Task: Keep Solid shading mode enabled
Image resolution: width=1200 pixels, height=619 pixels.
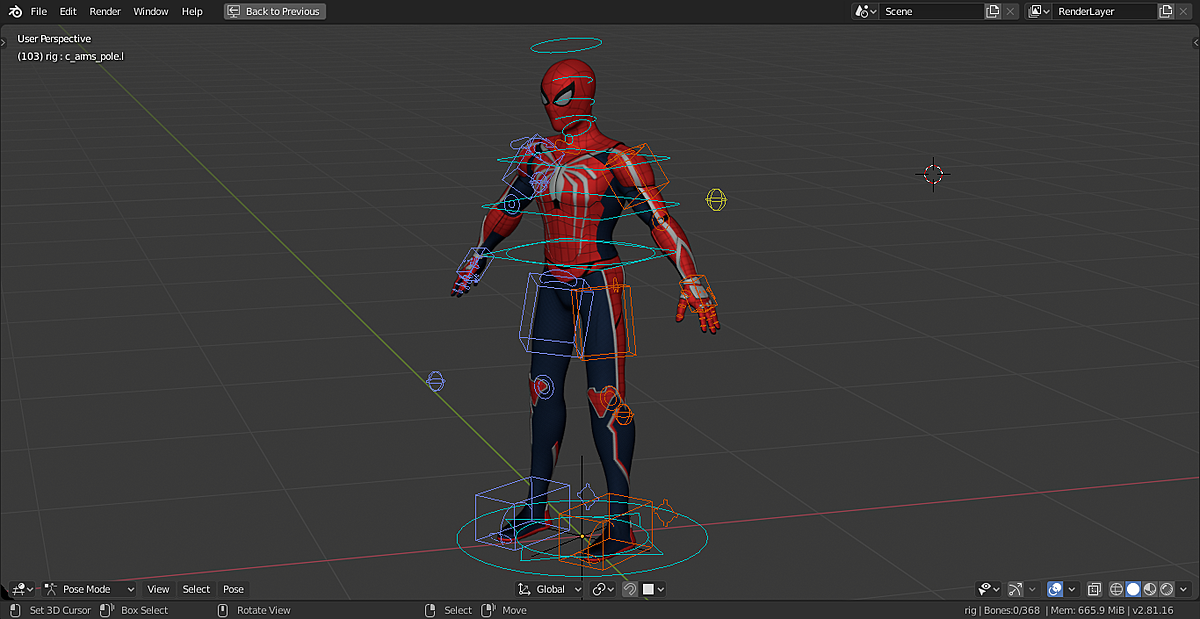Action: coord(1132,589)
